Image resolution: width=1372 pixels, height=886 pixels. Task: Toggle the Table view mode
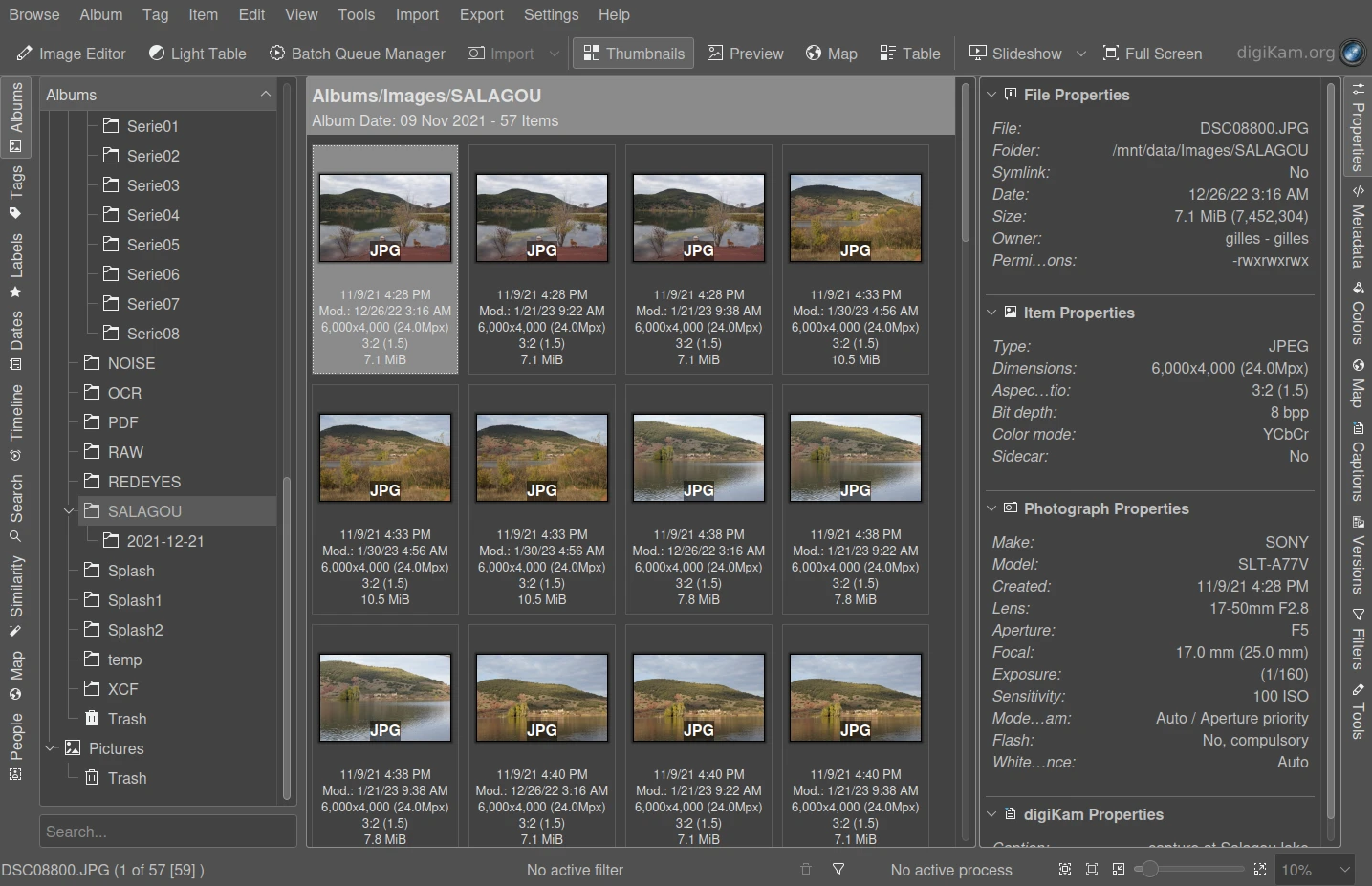pyautogui.click(x=909, y=54)
